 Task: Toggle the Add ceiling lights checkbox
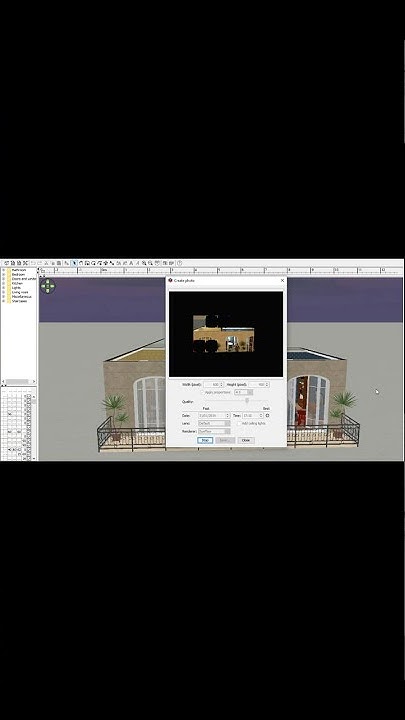click(x=239, y=423)
